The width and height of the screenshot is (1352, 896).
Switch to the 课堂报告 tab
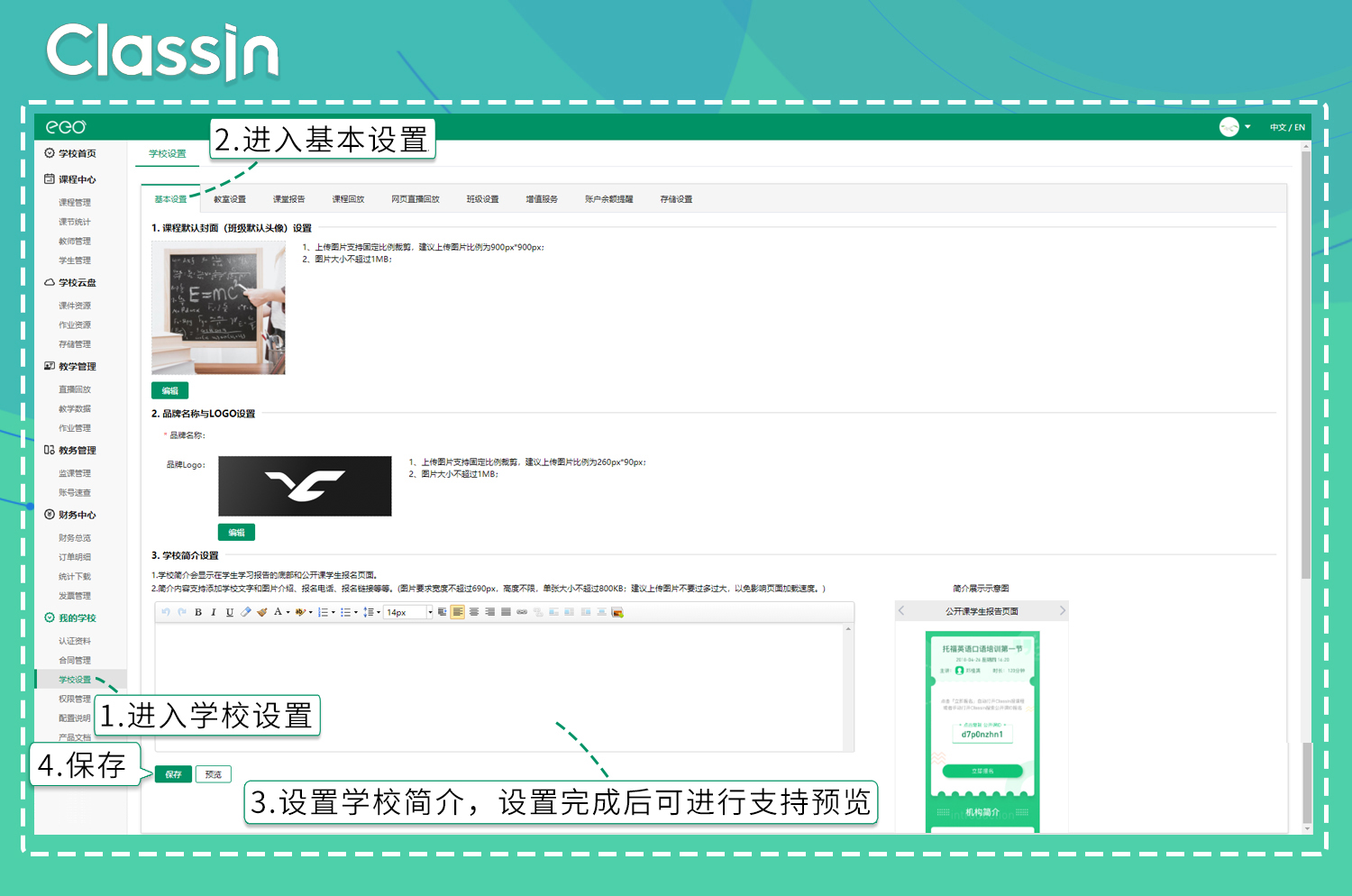(289, 199)
